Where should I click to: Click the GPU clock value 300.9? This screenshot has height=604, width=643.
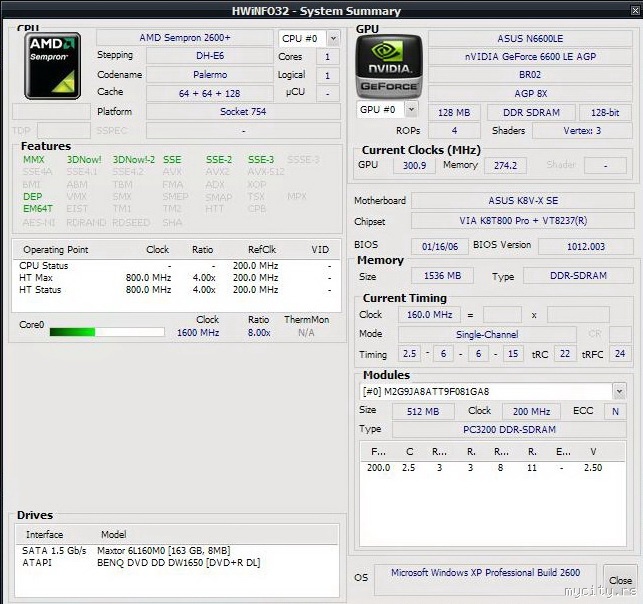(x=414, y=165)
